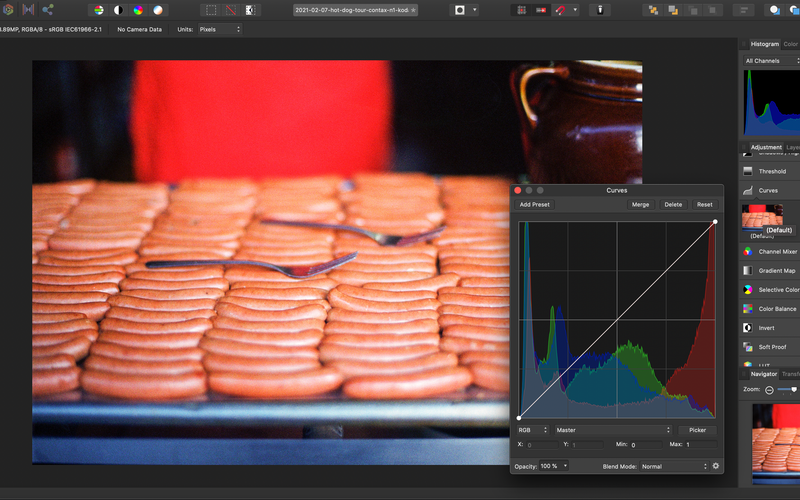The height and width of the screenshot is (500, 800).
Task: Collapse the Curves adjustment entry
Action: tap(769, 190)
